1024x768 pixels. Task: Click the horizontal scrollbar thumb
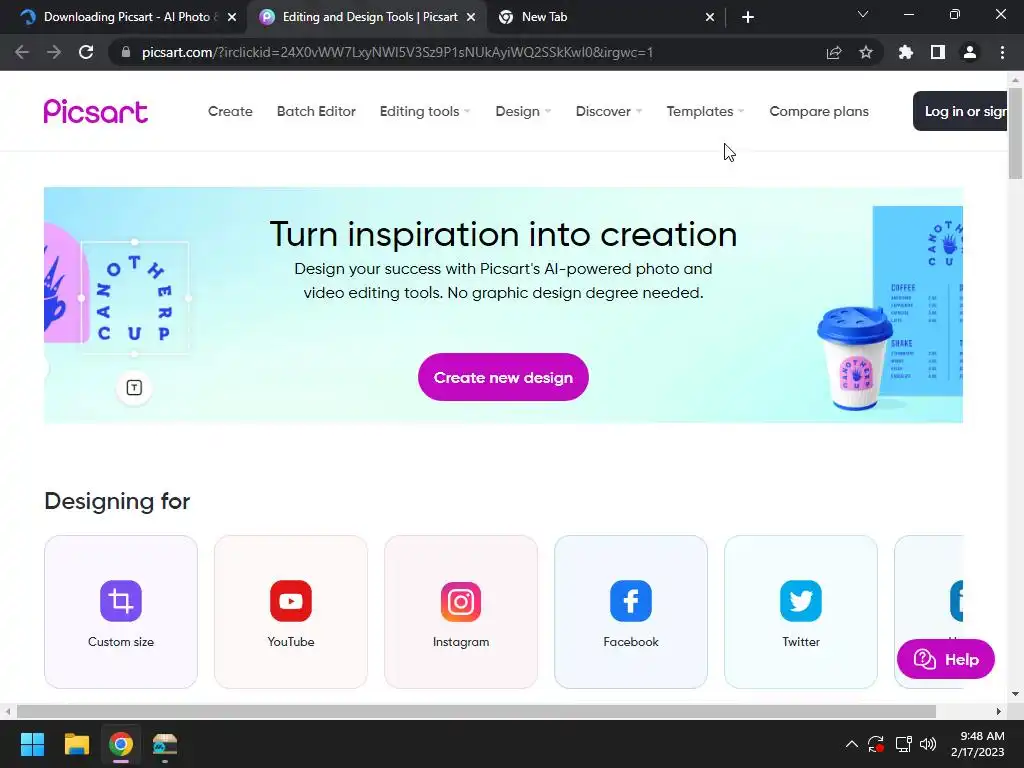click(x=476, y=711)
